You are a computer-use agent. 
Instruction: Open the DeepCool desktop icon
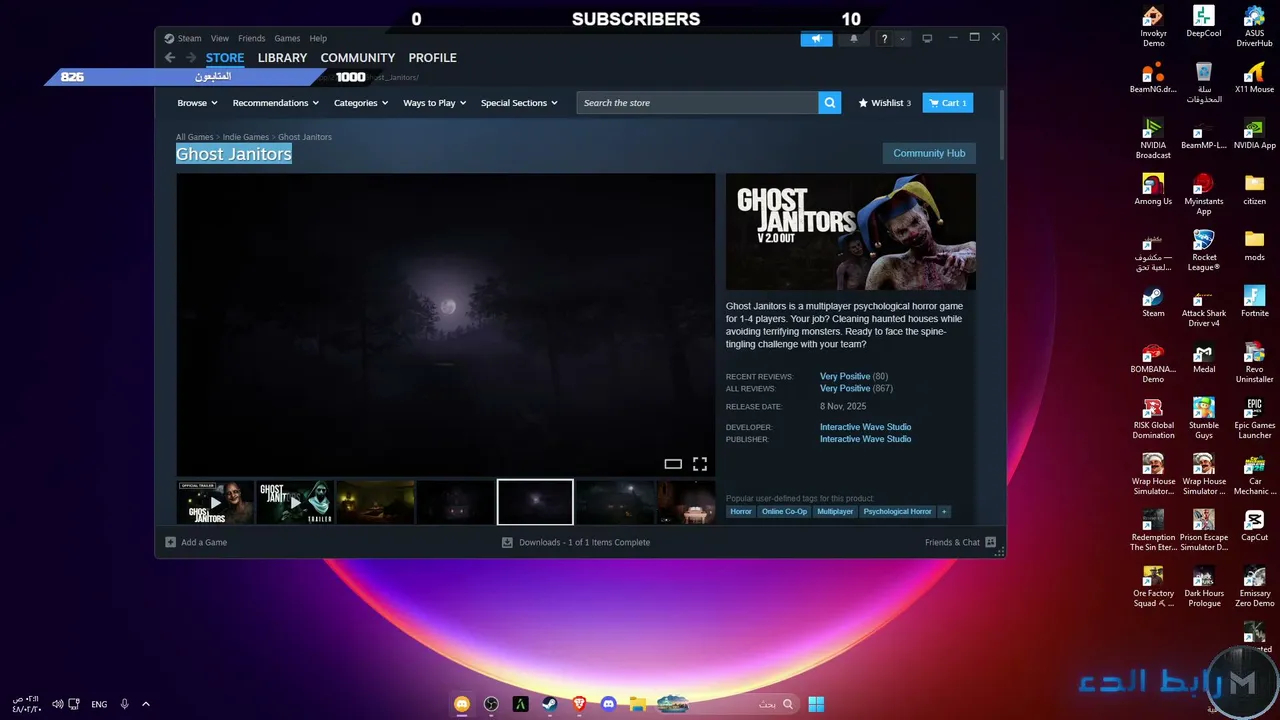coord(1204,22)
